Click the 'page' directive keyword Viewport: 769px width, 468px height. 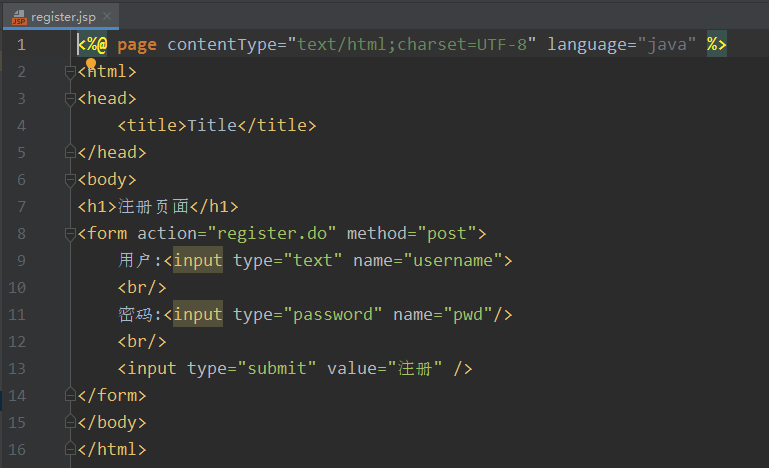[x=137, y=45]
